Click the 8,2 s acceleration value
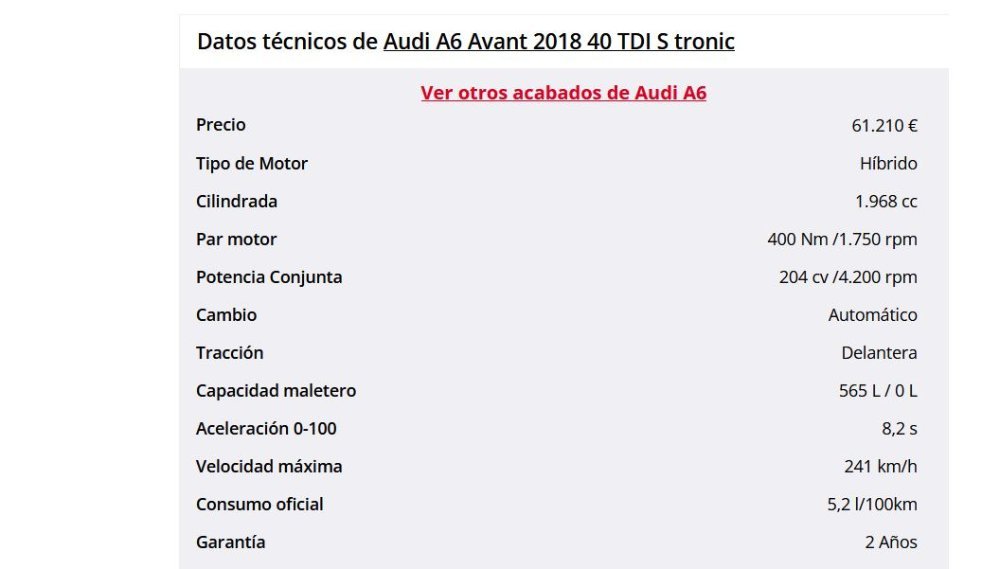The image size is (1000, 569). pyautogui.click(x=899, y=429)
